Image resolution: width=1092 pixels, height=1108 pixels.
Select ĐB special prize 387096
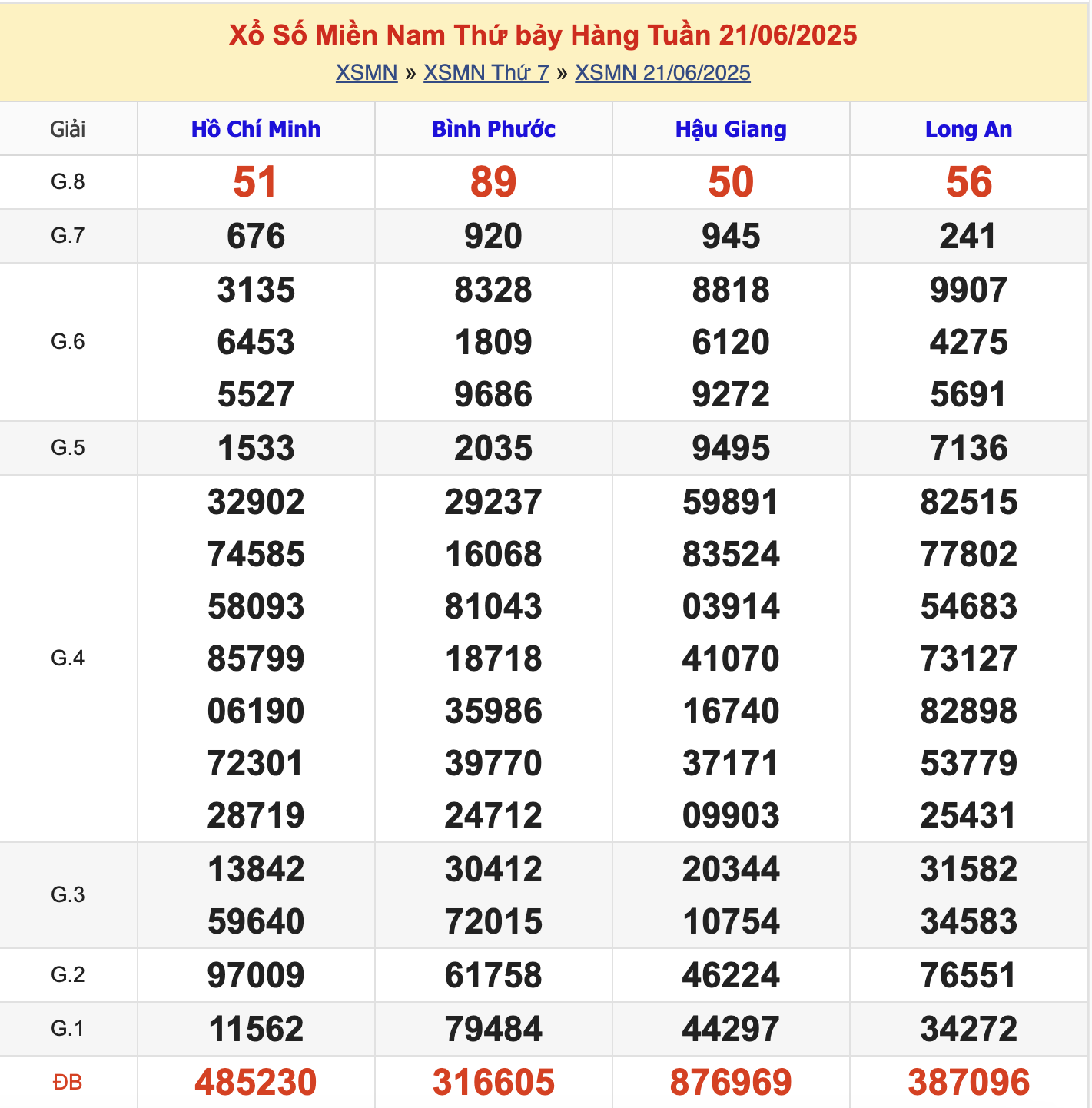point(968,1083)
